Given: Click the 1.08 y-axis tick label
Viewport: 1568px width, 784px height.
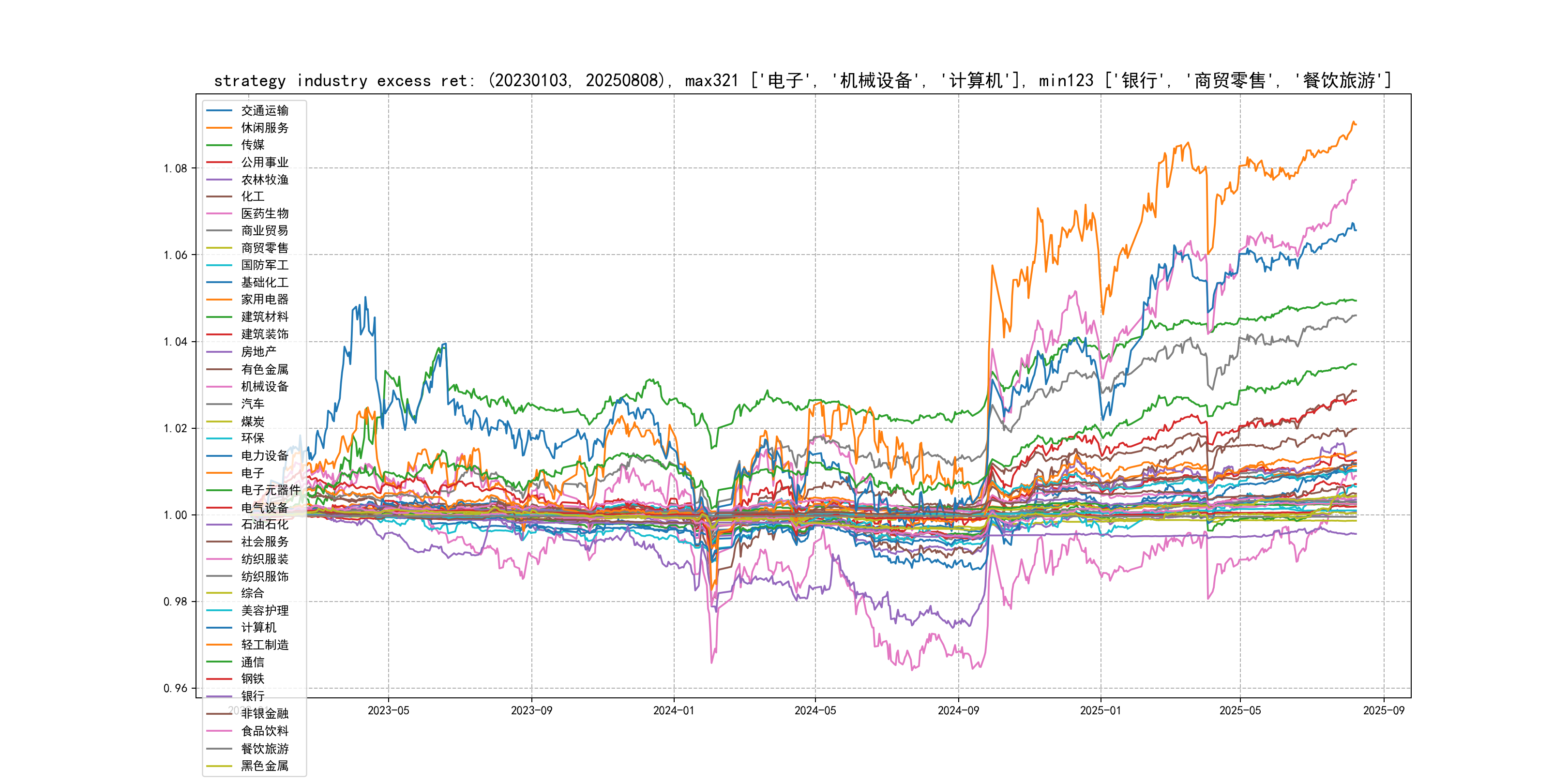Looking at the screenshot, I should (175, 168).
